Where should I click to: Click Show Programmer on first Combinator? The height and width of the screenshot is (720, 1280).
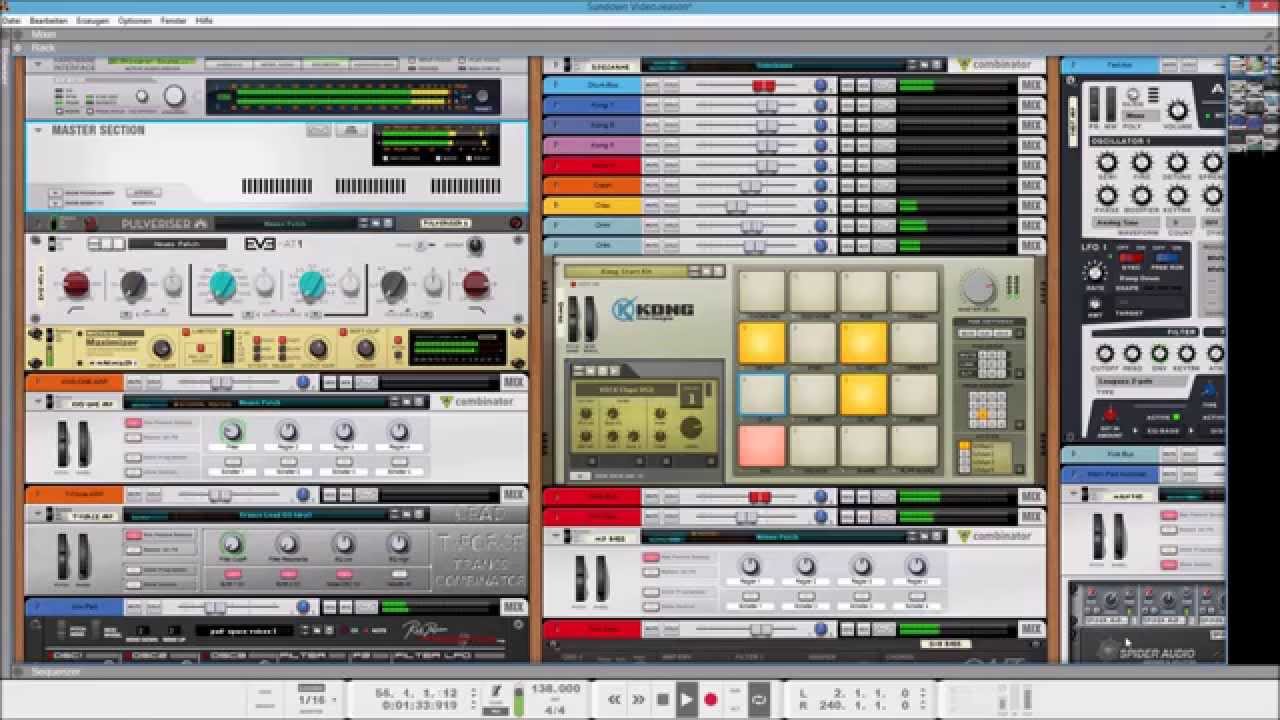(x=134, y=458)
